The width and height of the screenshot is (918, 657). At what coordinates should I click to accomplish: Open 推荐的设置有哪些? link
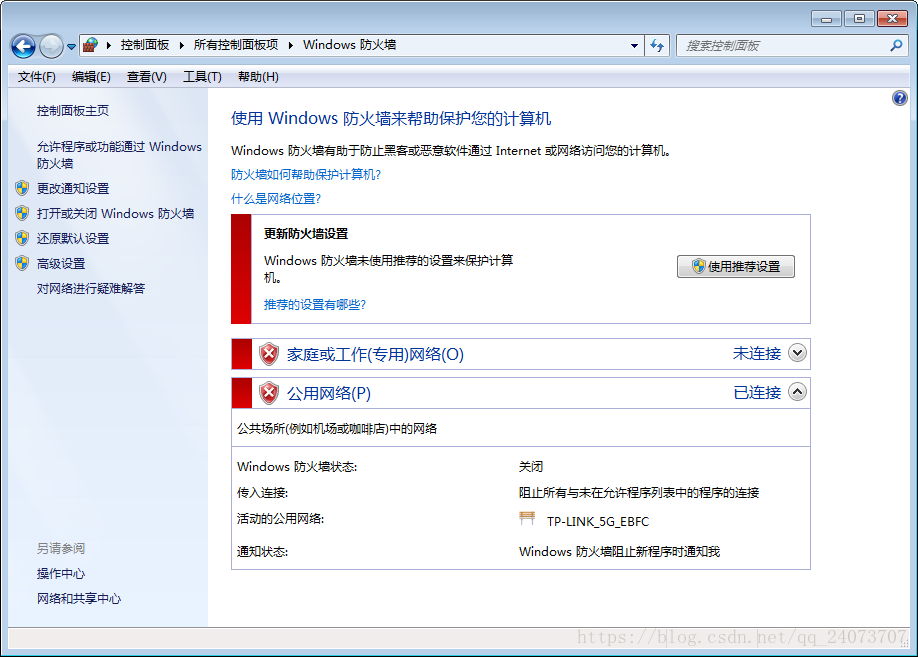tap(314, 304)
